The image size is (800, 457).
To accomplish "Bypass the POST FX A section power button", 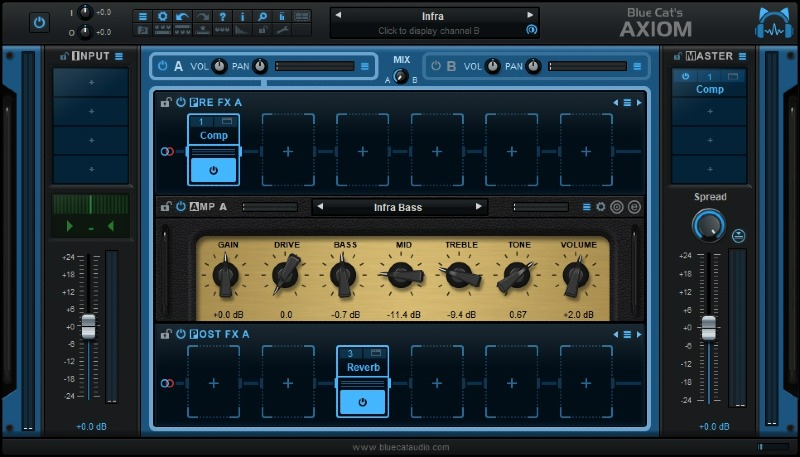I will coord(181,334).
